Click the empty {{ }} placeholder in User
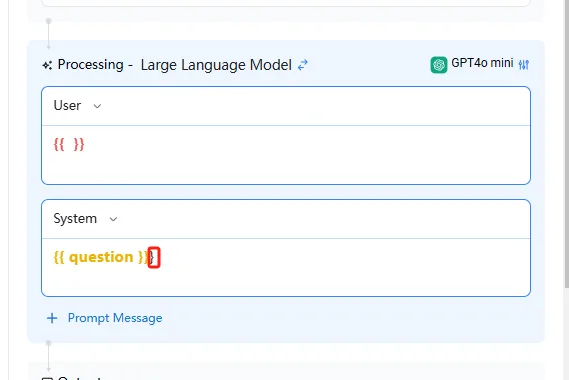Image resolution: width=569 pixels, height=380 pixels. 69,144
